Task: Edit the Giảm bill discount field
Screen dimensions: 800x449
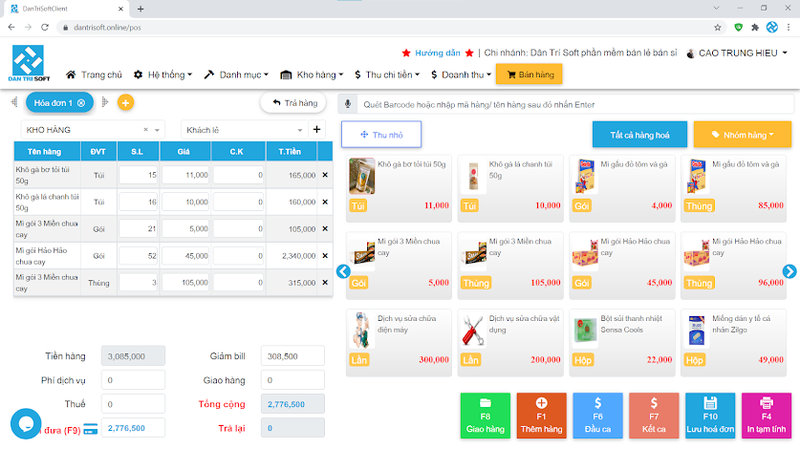Action: (292, 356)
